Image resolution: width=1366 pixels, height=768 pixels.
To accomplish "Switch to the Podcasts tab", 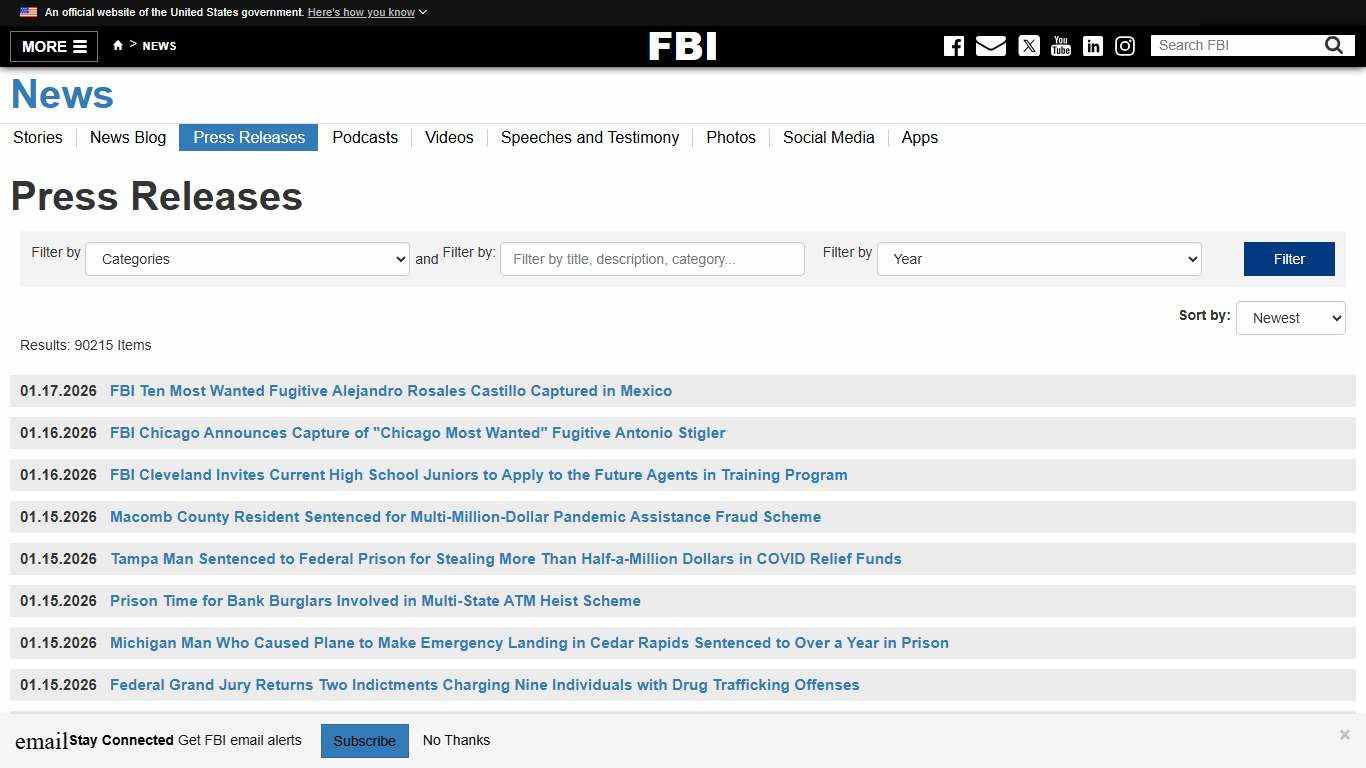I will [365, 138].
